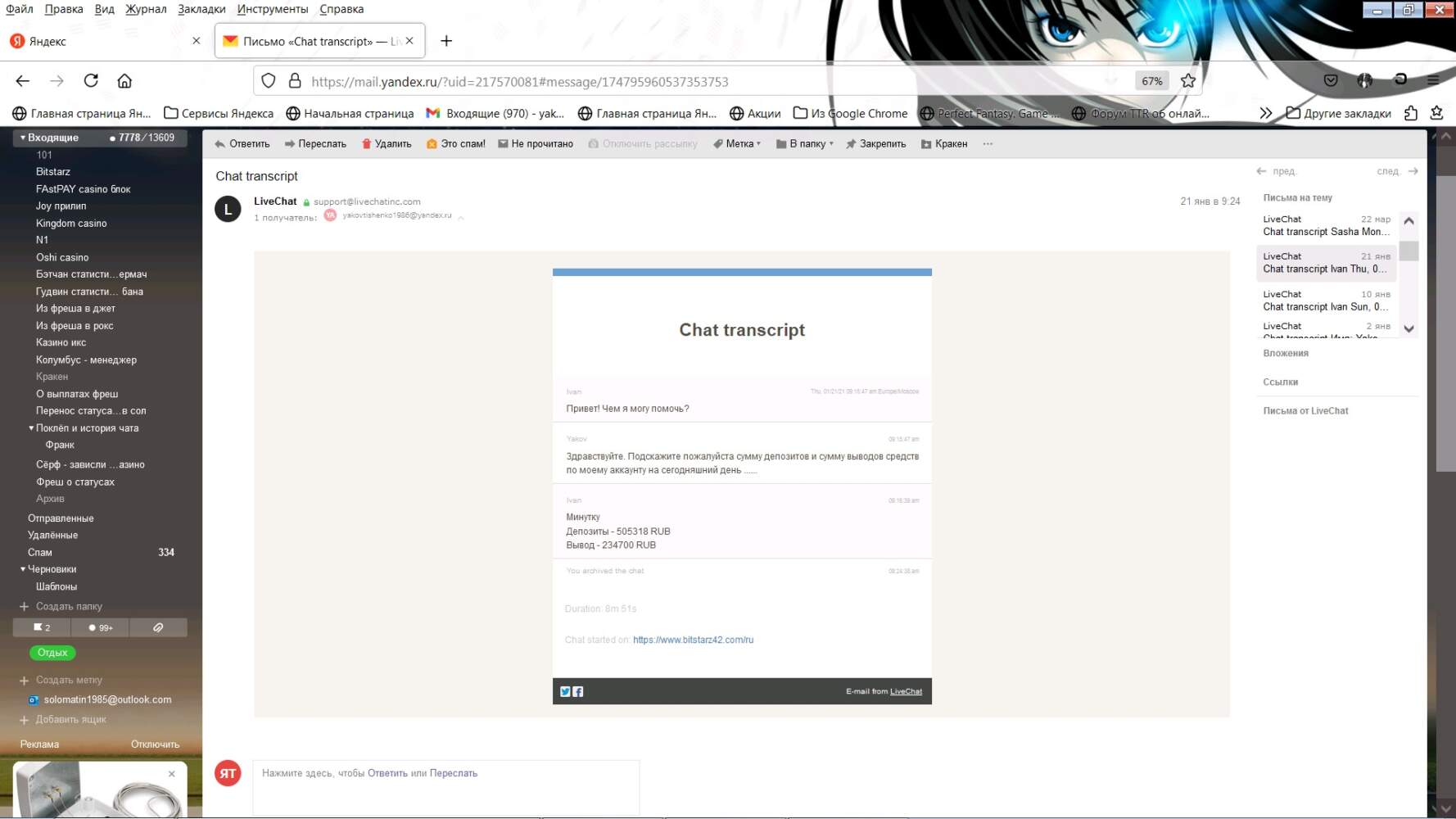1456x819 pixels.
Task: Click the shield tracking protection icon
Action: (x=269, y=81)
